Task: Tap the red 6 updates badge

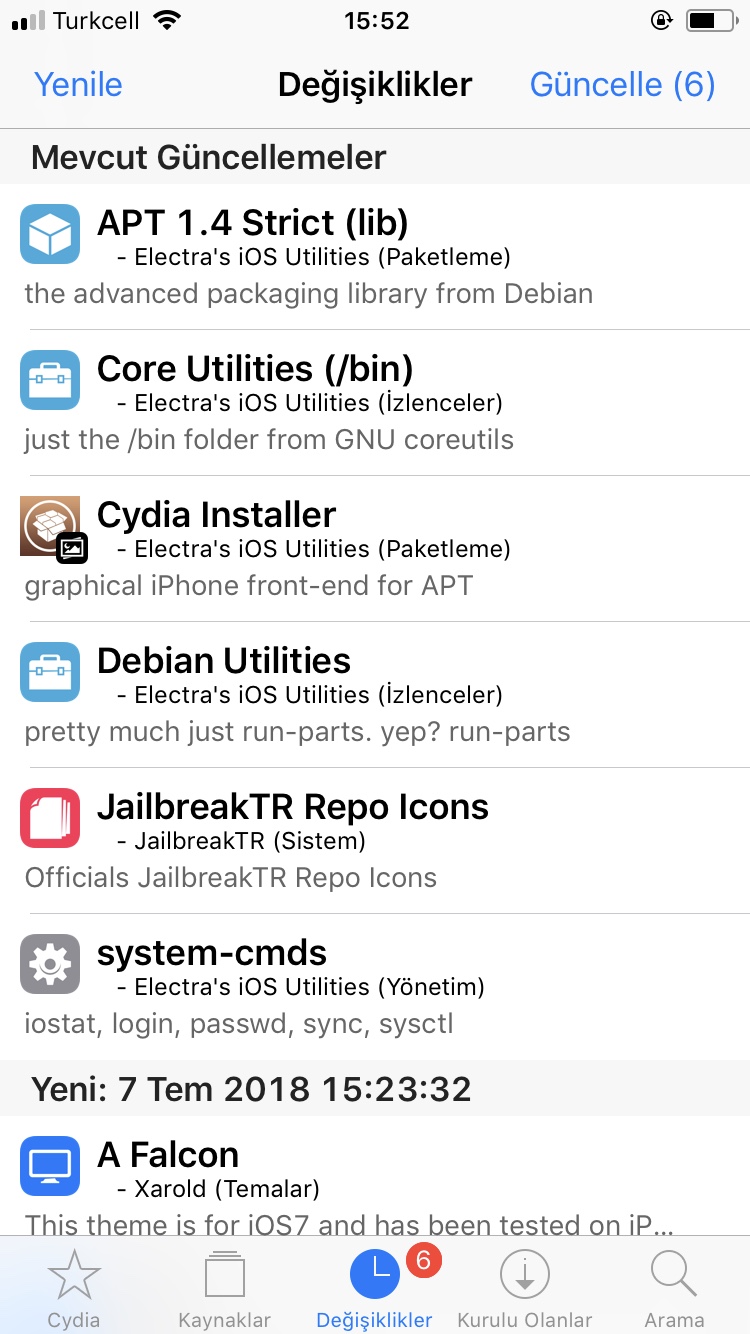Action: 422,1261
